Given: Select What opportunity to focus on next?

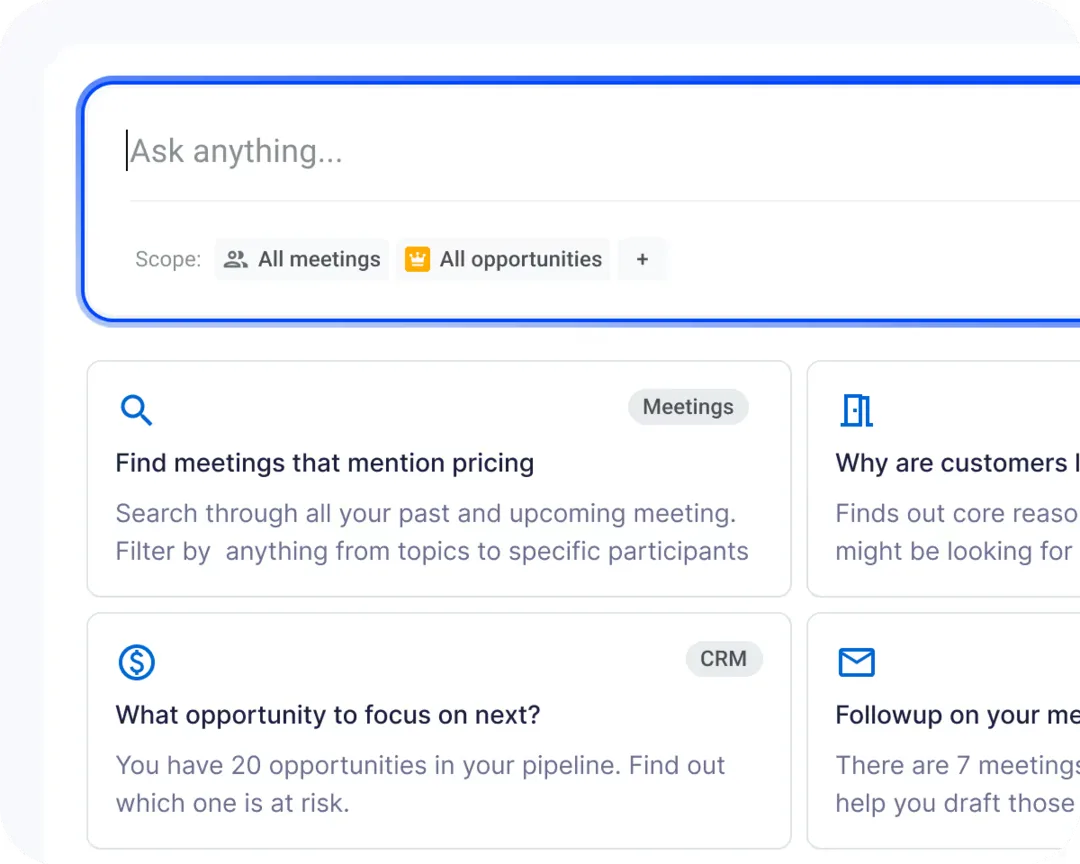Looking at the screenshot, I should pos(328,715).
